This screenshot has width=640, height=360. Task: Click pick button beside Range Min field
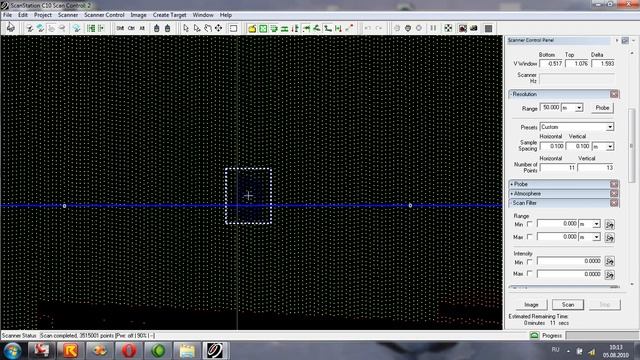pos(609,224)
